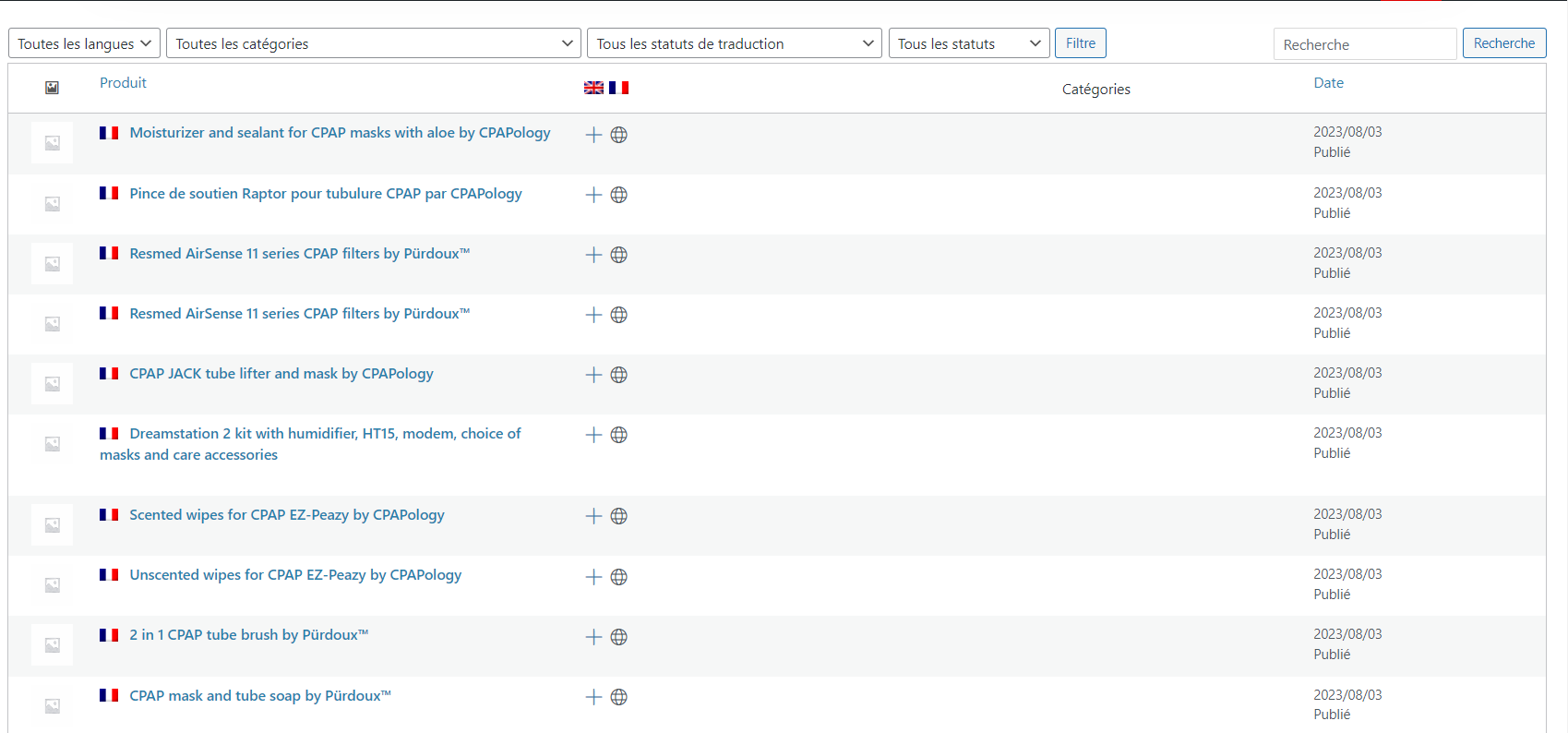Add translation for Unscented wipes row
The image size is (1568, 733).
(593, 577)
